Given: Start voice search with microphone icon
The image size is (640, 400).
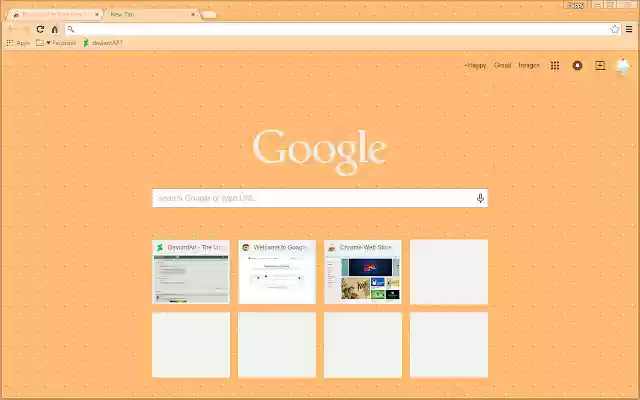Looking at the screenshot, I should (480, 198).
